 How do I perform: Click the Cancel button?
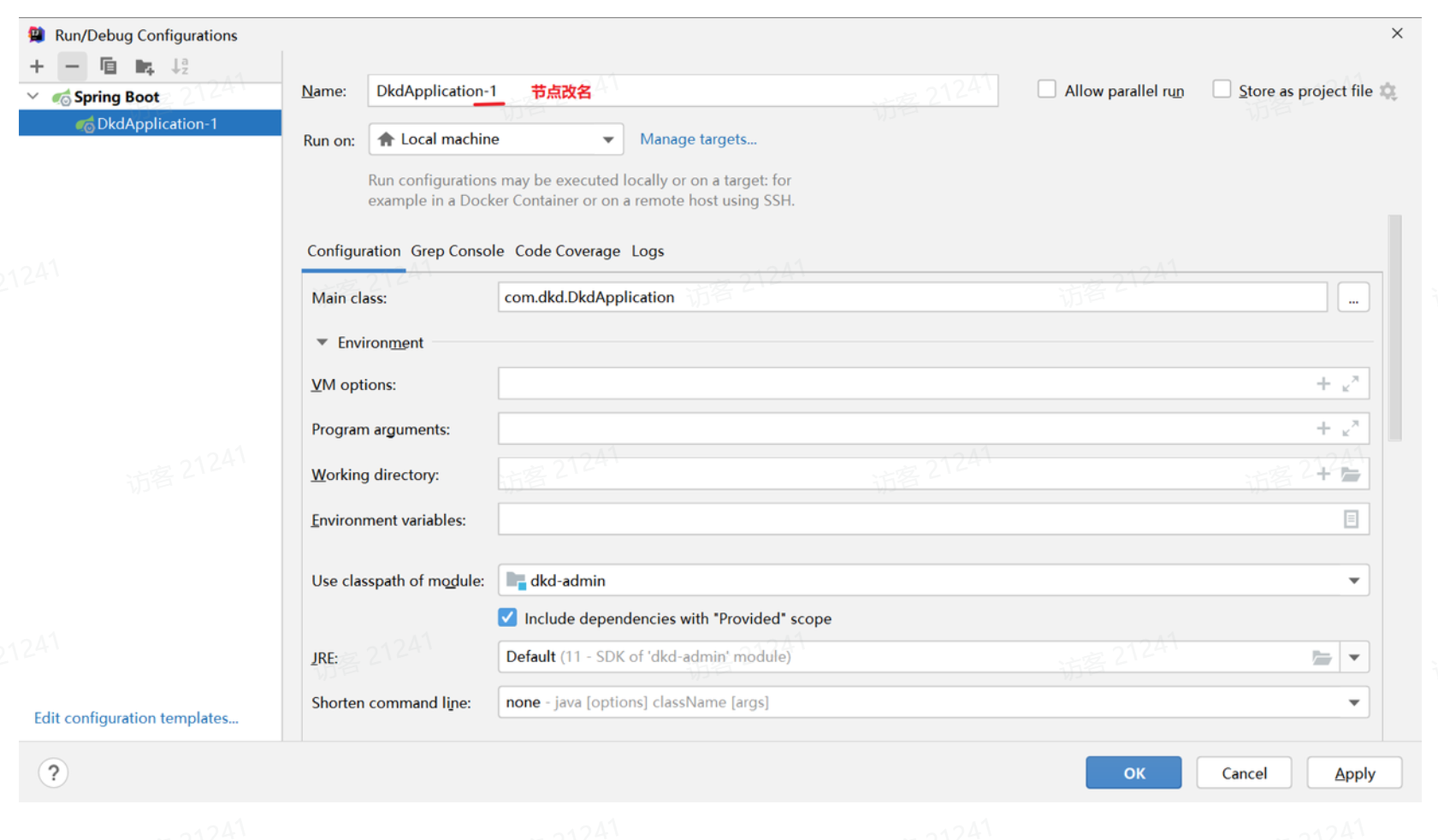click(x=1244, y=773)
